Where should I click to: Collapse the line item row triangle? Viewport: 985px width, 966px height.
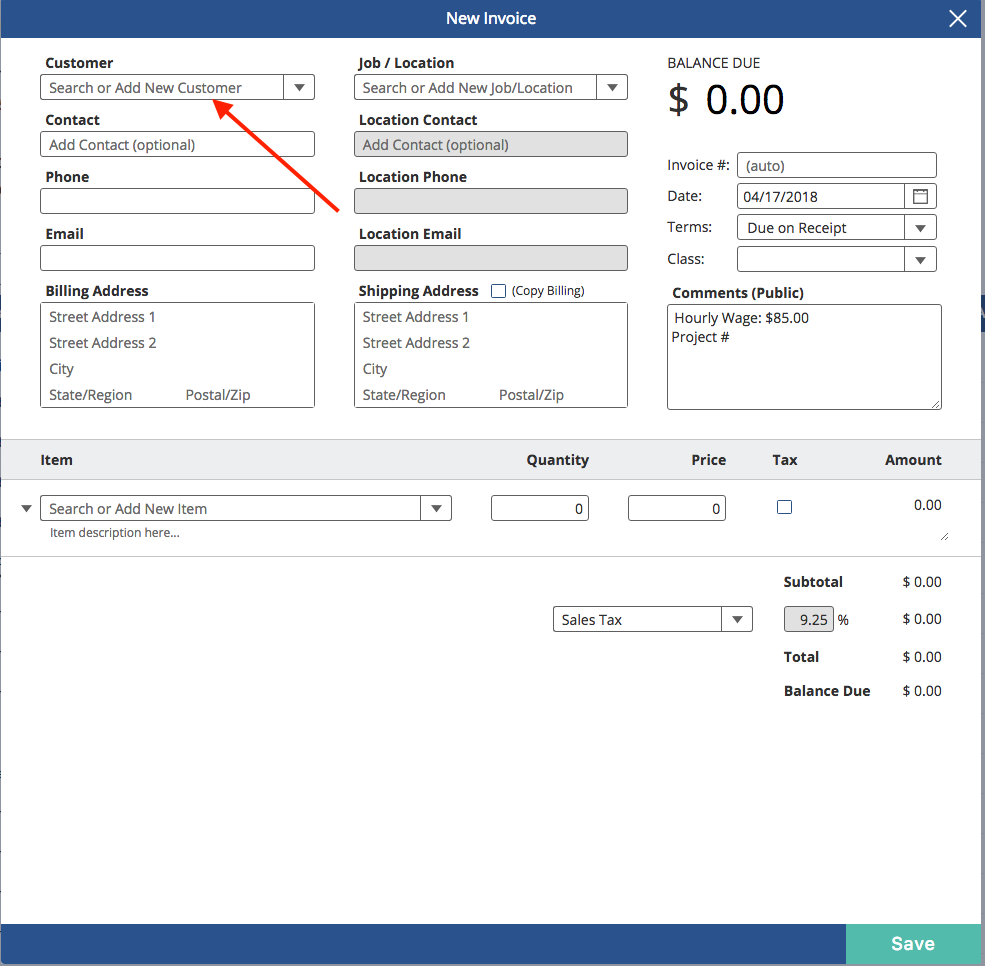click(x=26, y=508)
